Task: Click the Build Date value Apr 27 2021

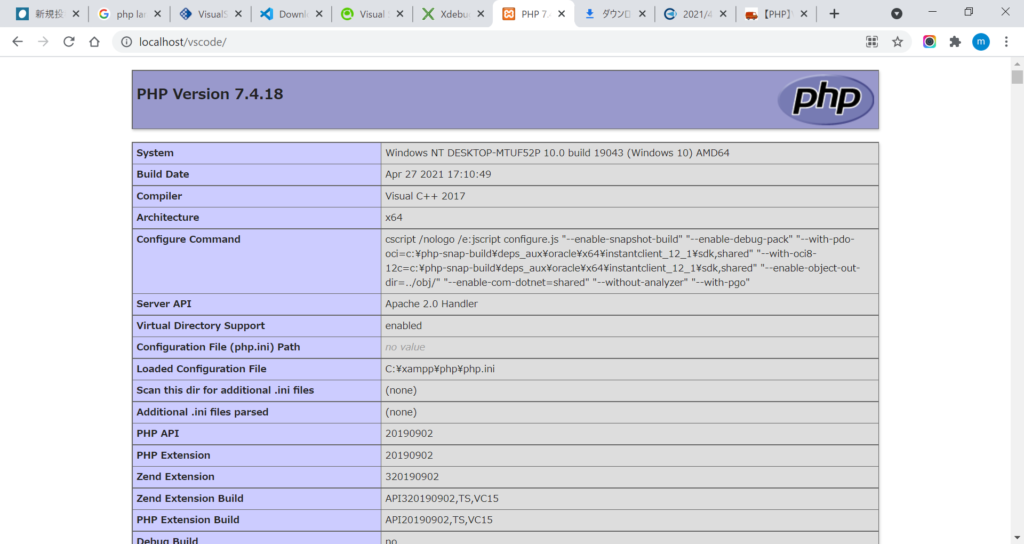Action: pyautogui.click(x=438, y=174)
